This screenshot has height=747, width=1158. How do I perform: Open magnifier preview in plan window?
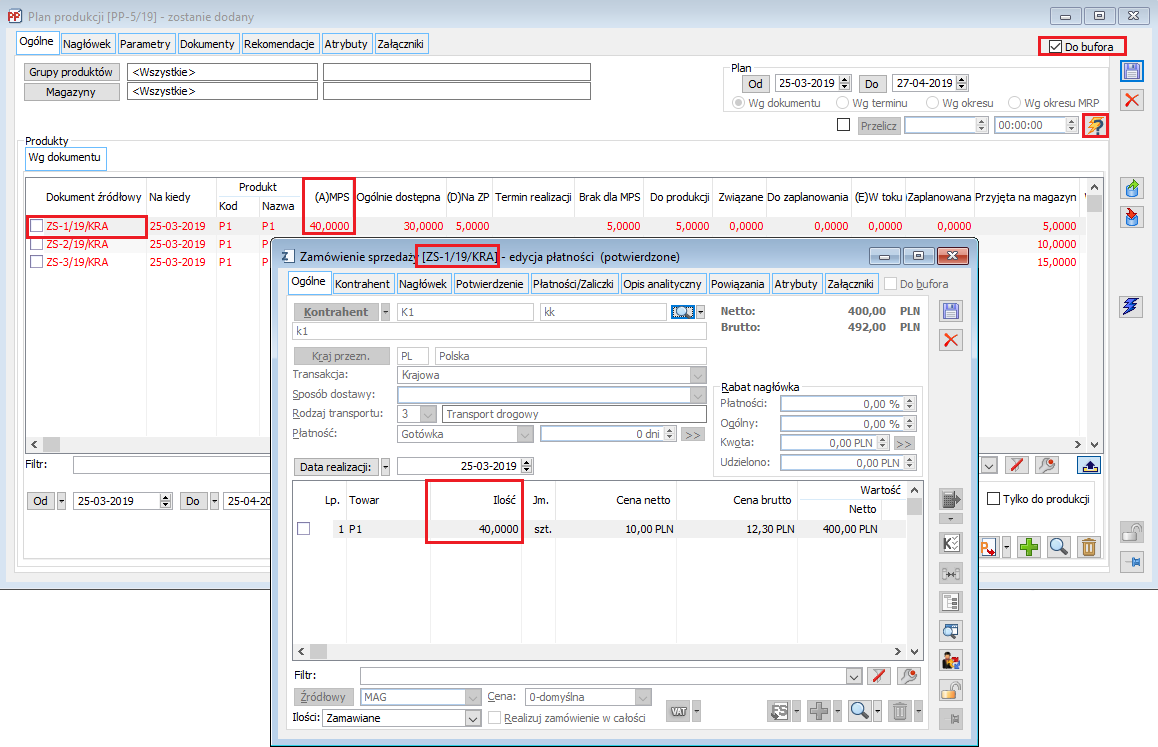pyautogui.click(x=1058, y=547)
